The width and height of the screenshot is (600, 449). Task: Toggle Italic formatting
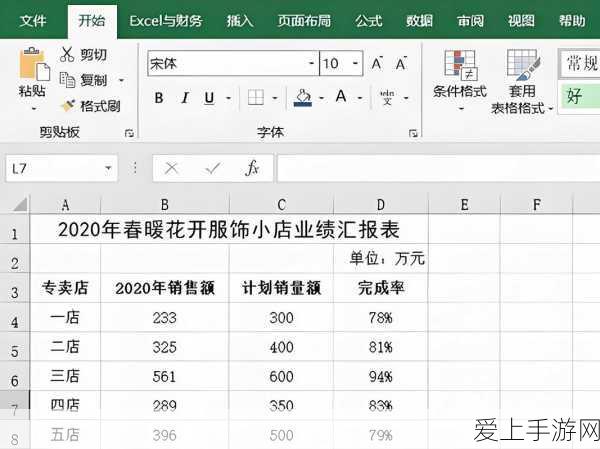point(185,98)
